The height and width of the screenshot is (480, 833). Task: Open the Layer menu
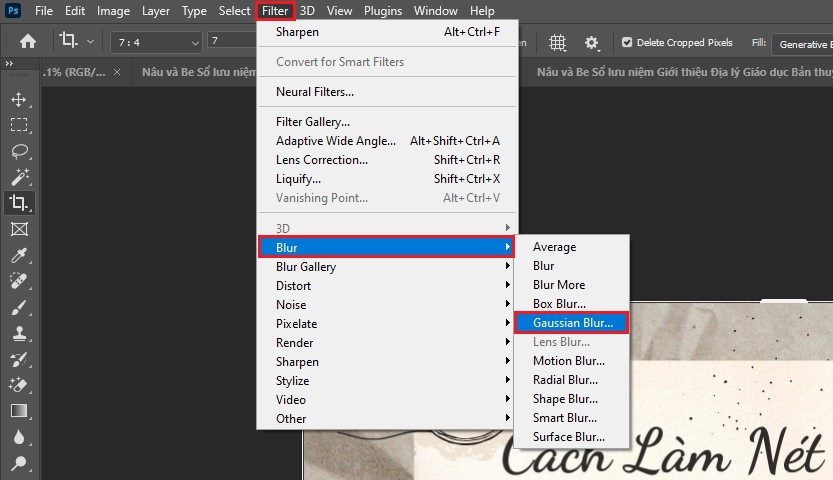(x=156, y=11)
